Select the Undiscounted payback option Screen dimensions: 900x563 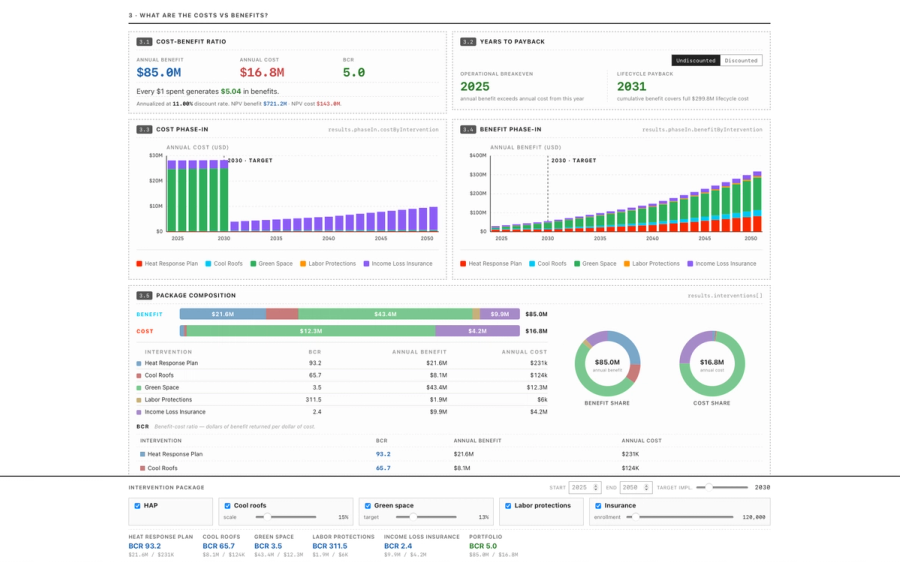(696, 60)
